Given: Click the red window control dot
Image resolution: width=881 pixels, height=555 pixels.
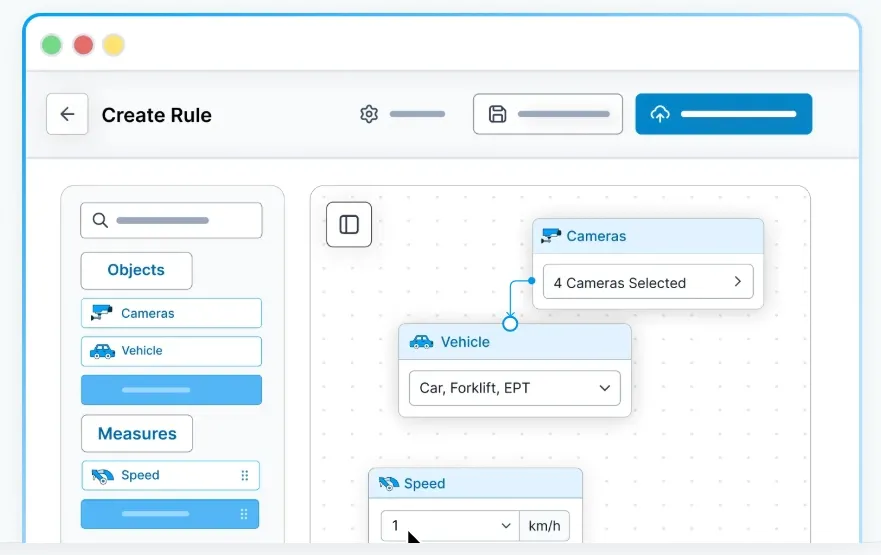Looking at the screenshot, I should pos(83,45).
